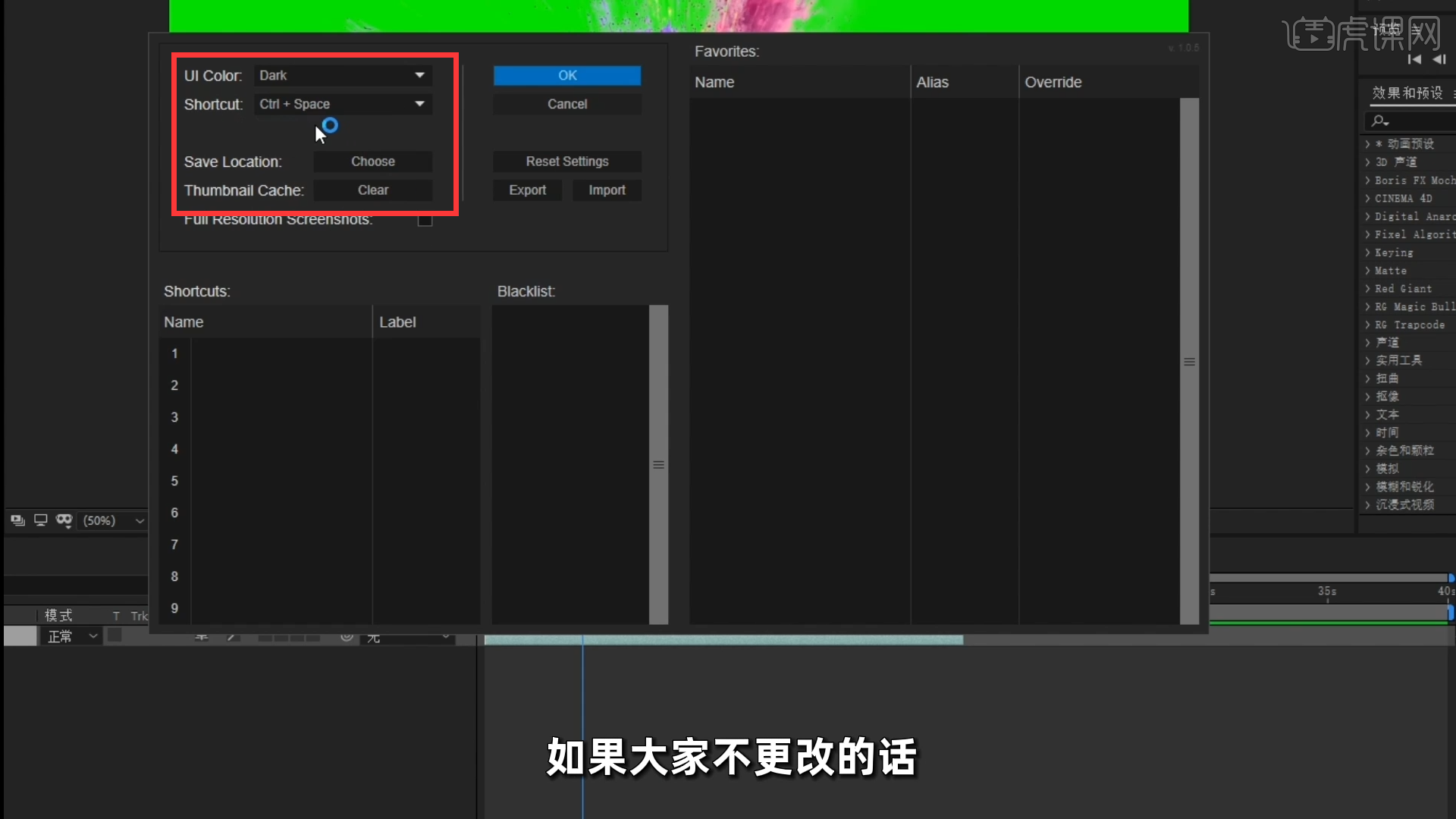
Task: Click the previous-frame playback icon
Action: pos(1440,59)
